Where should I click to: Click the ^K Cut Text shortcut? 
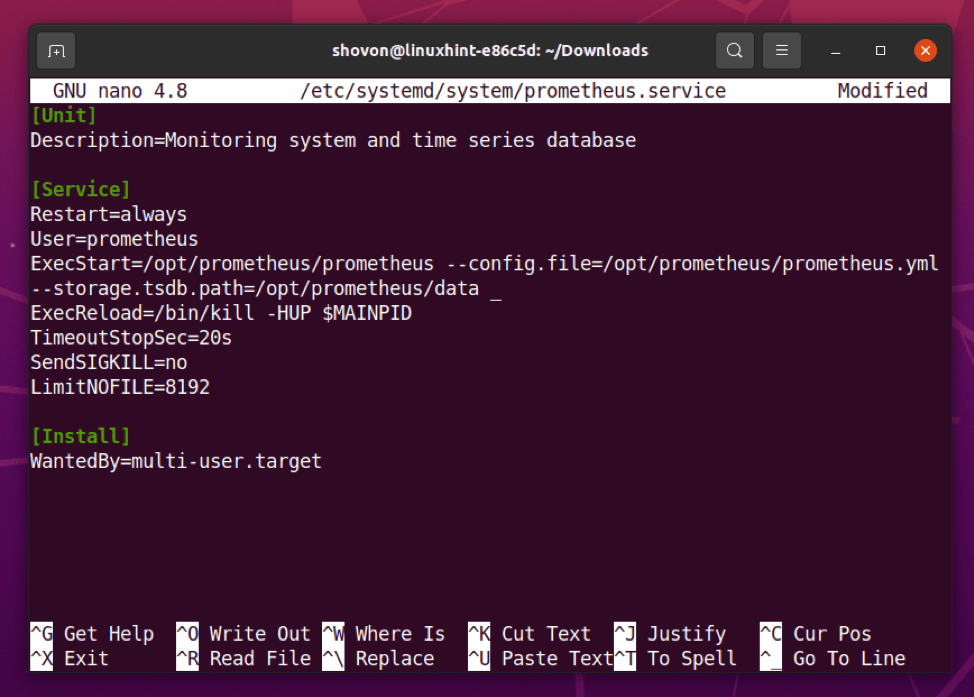point(530,634)
